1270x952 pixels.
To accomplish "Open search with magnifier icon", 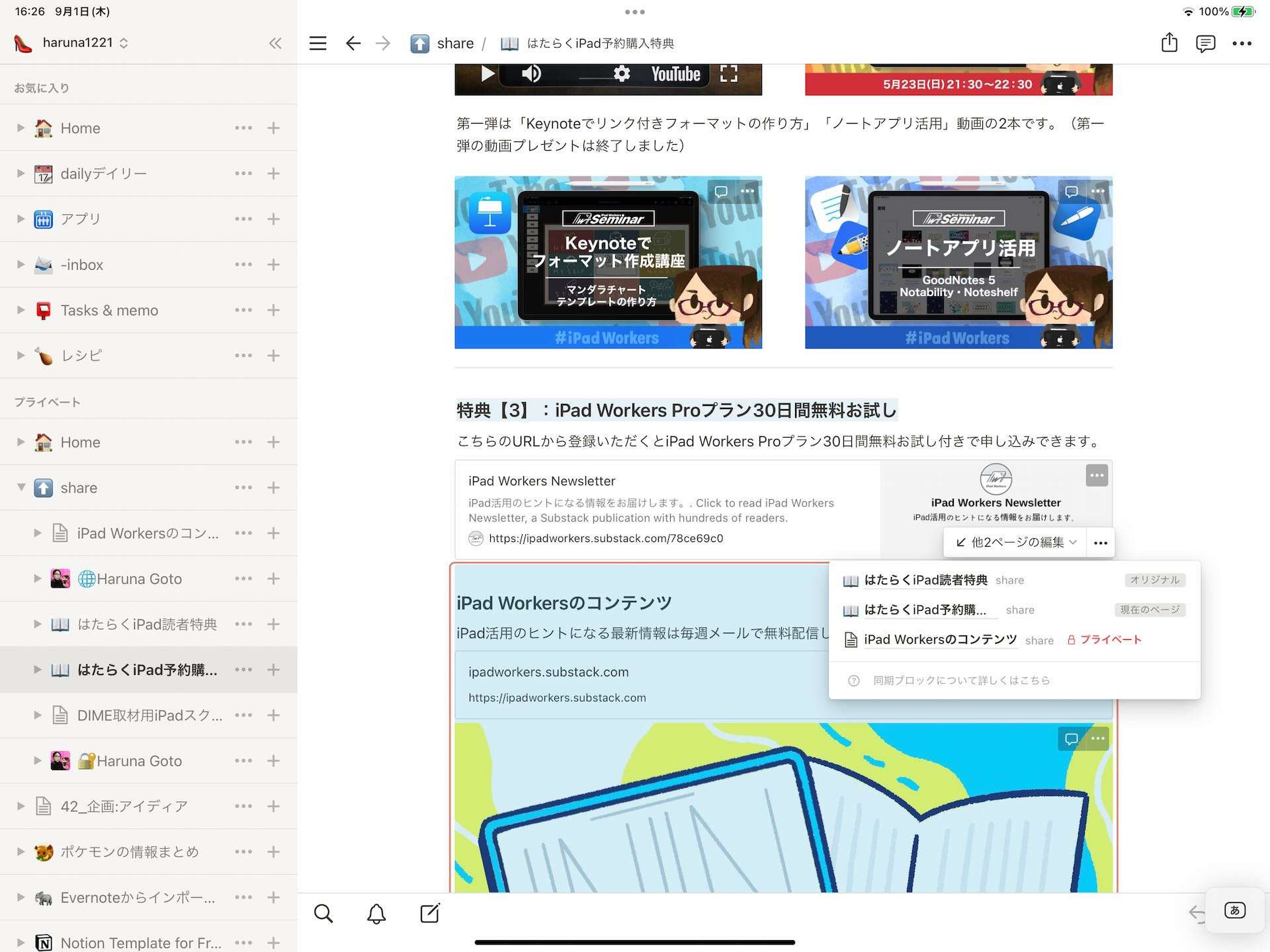I will pyautogui.click(x=323, y=914).
